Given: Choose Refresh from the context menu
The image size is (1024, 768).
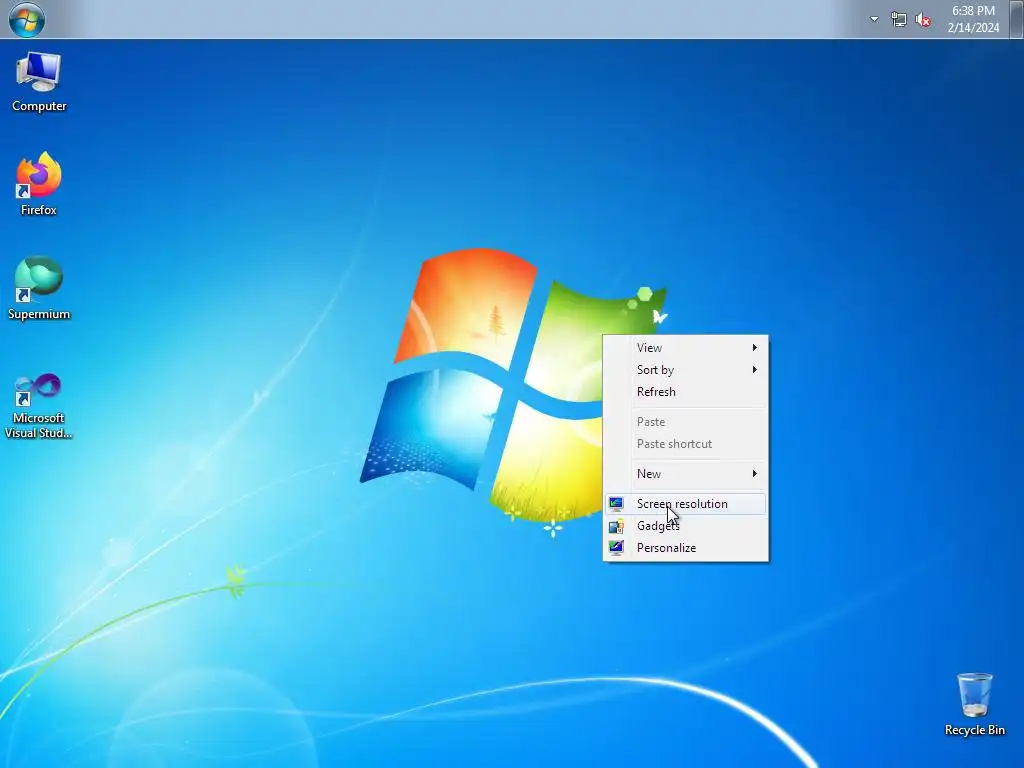Looking at the screenshot, I should [685, 392].
